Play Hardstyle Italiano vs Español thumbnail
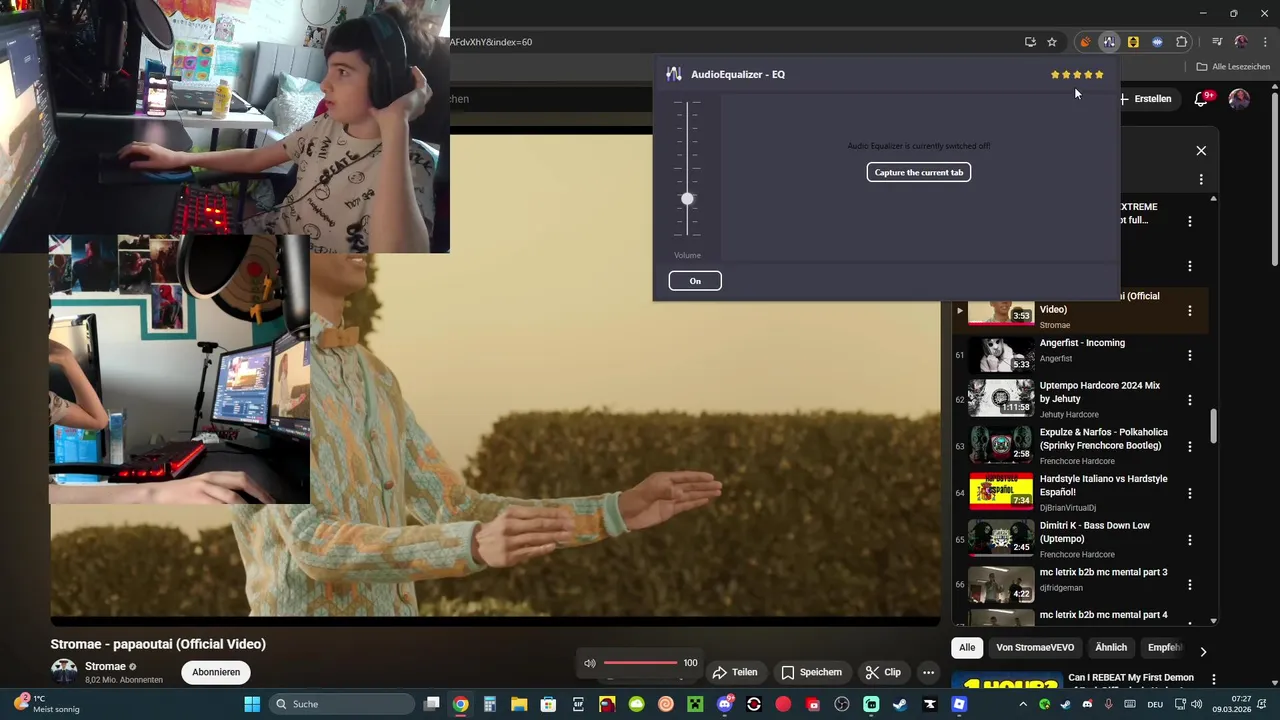 (1001, 491)
